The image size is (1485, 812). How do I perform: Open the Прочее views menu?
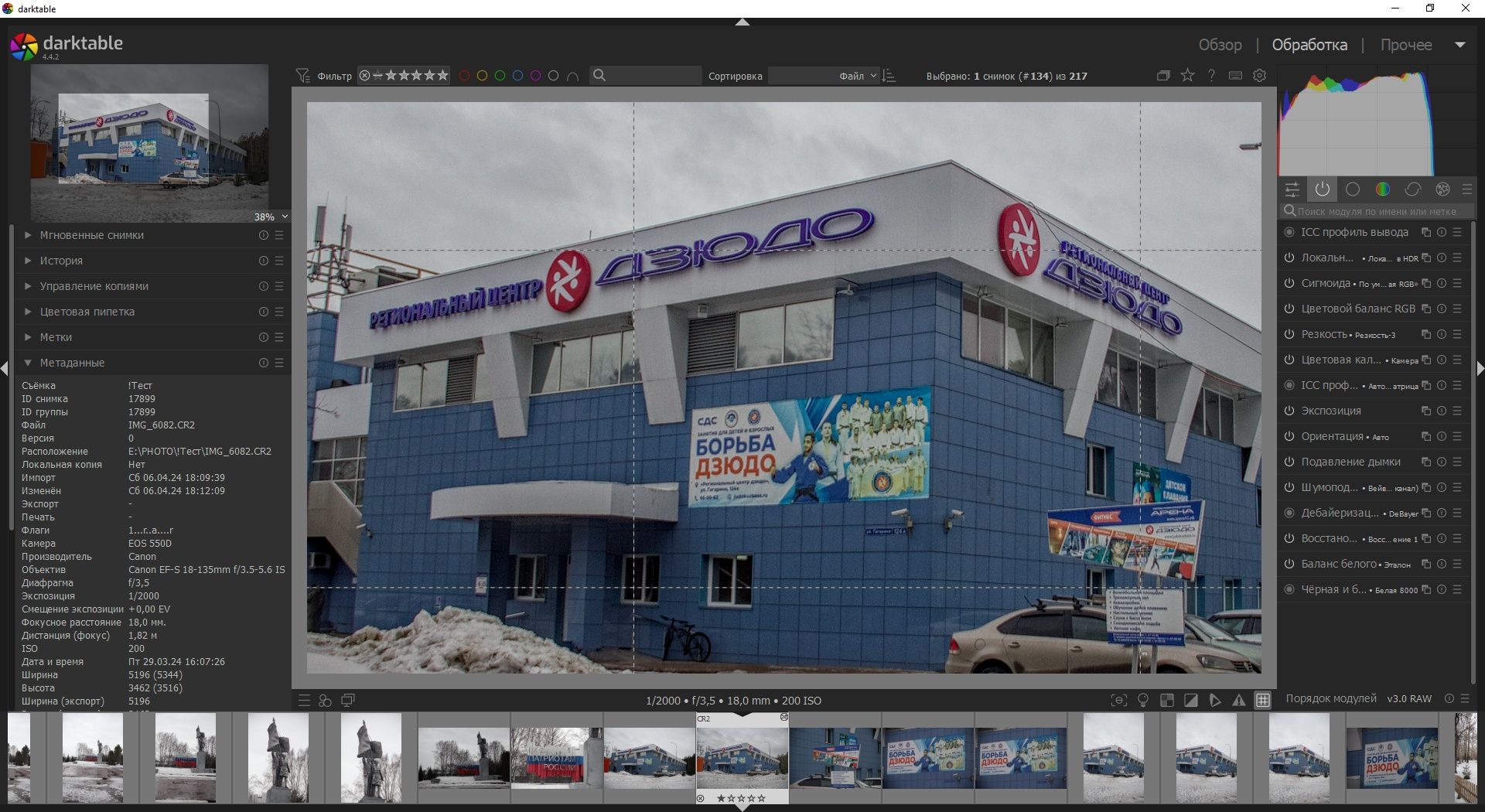coord(1406,45)
